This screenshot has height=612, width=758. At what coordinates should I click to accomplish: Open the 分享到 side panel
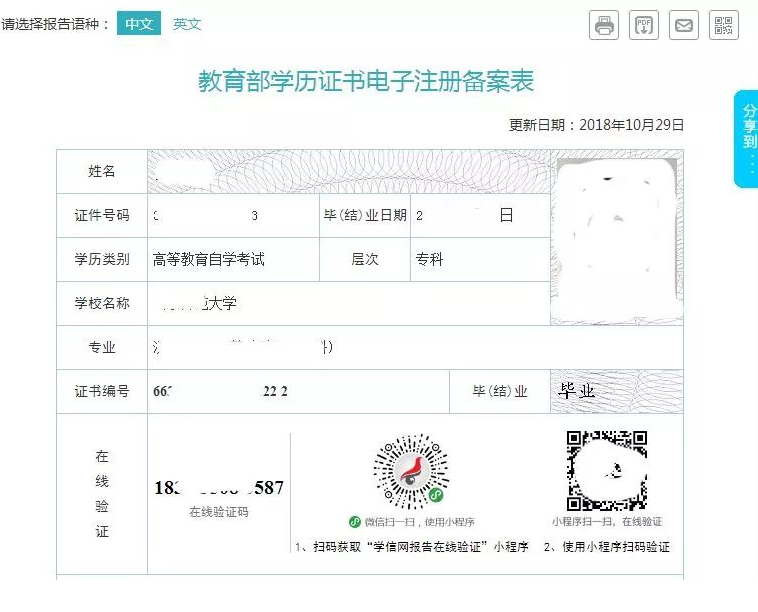coord(748,138)
